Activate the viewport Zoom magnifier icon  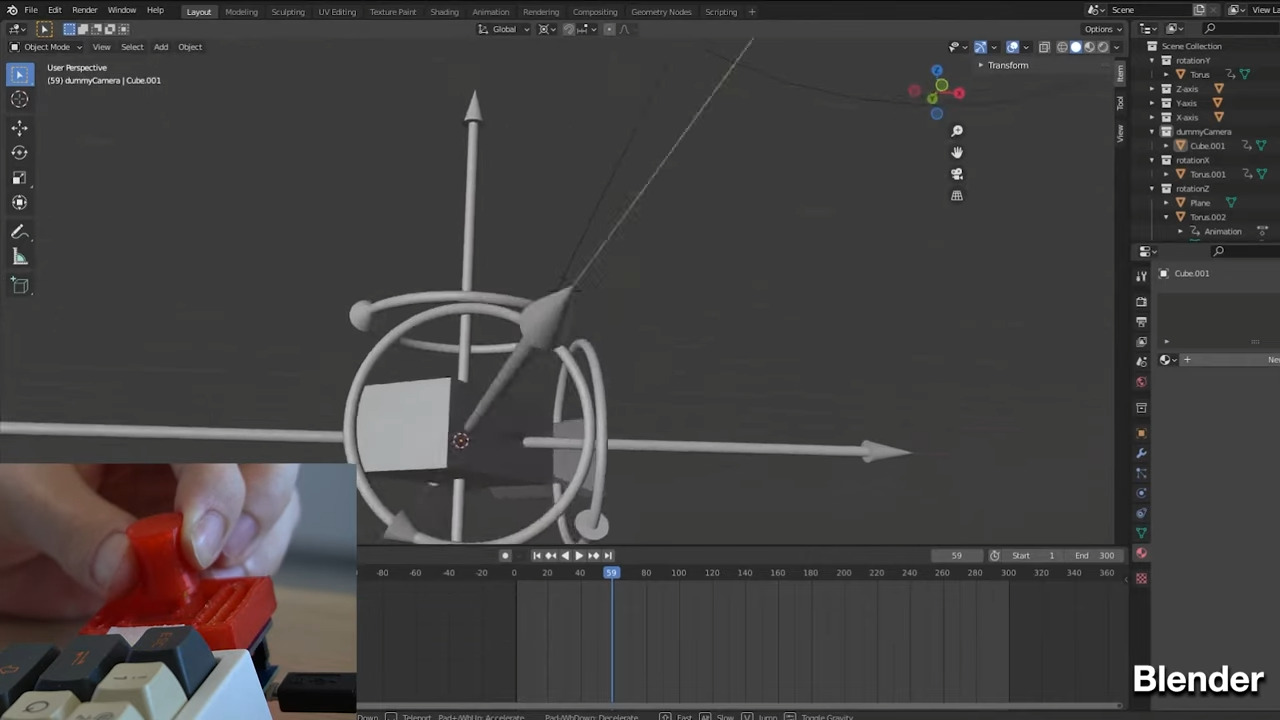pyautogui.click(x=957, y=130)
